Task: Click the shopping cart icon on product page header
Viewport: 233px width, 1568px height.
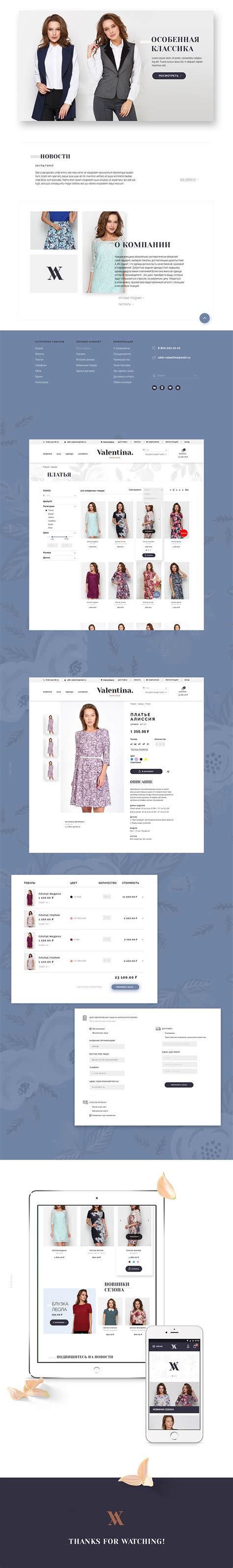Action: click(183, 688)
